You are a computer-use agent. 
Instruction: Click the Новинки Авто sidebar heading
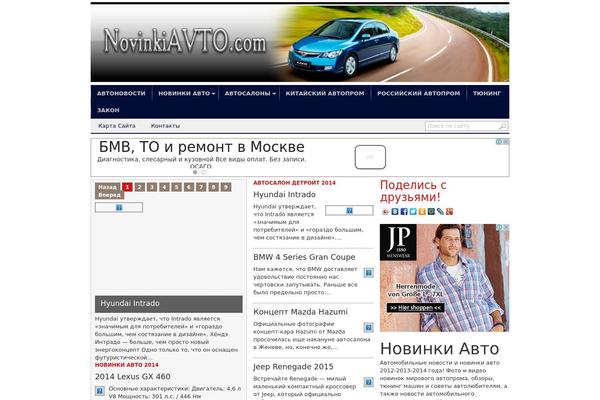440,349
